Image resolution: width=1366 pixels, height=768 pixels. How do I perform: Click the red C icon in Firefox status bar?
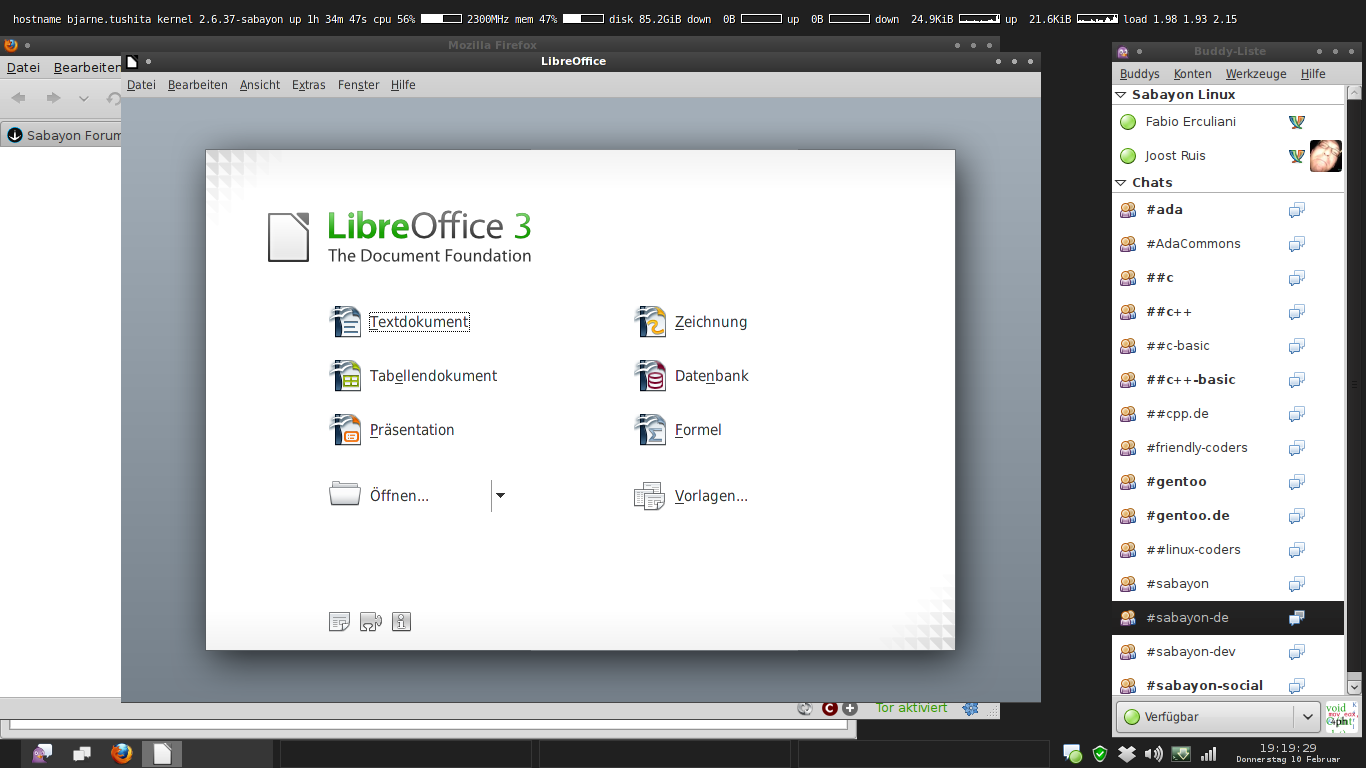pos(829,708)
